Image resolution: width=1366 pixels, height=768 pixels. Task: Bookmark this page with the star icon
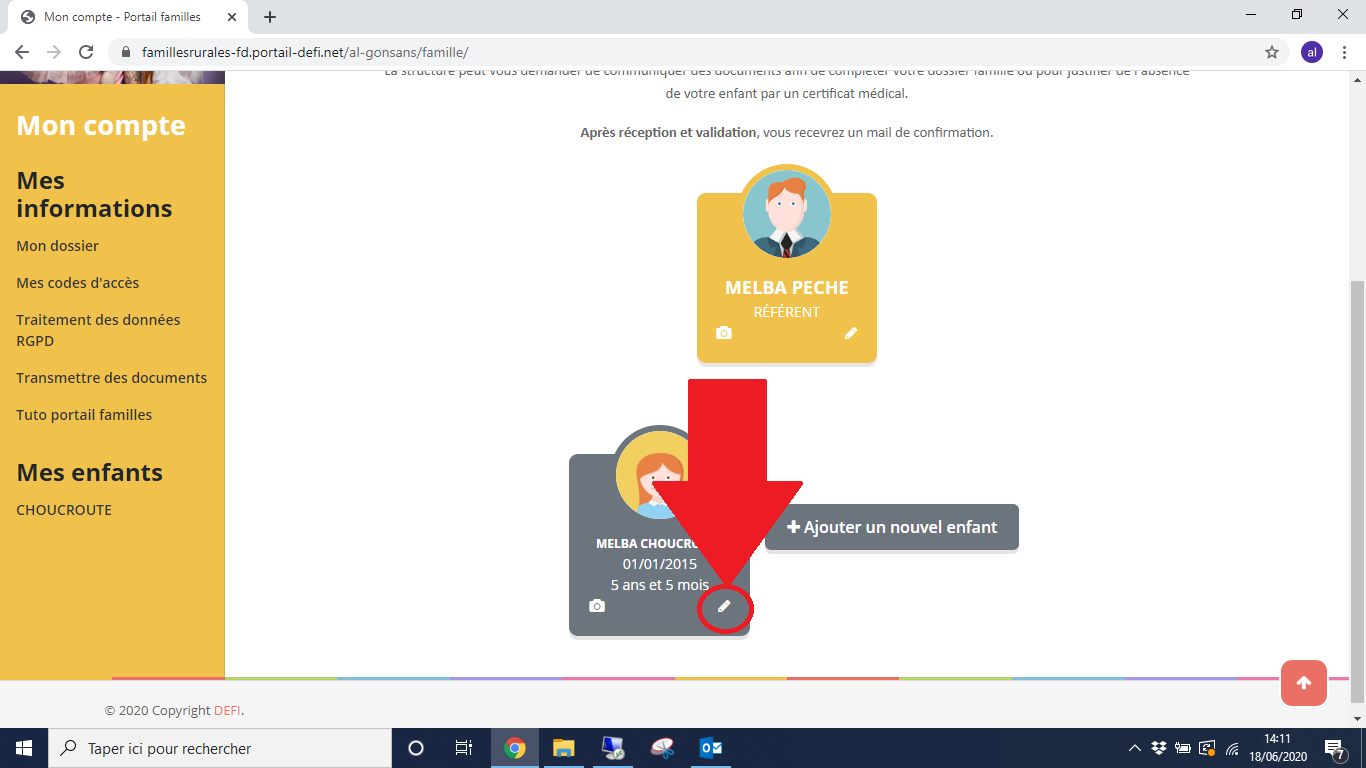tap(1272, 52)
